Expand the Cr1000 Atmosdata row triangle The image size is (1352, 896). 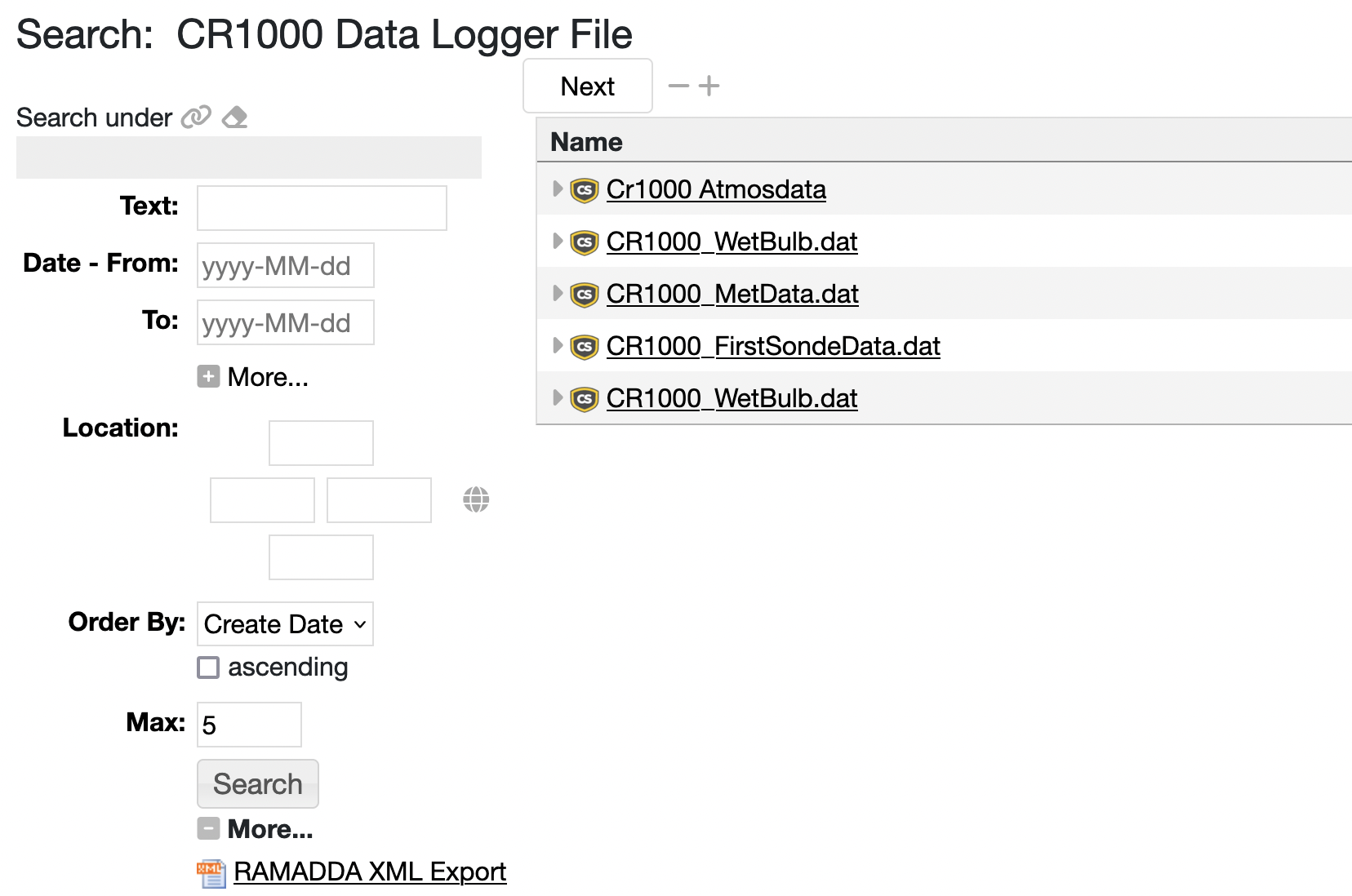pyautogui.click(x=558, y=189)
